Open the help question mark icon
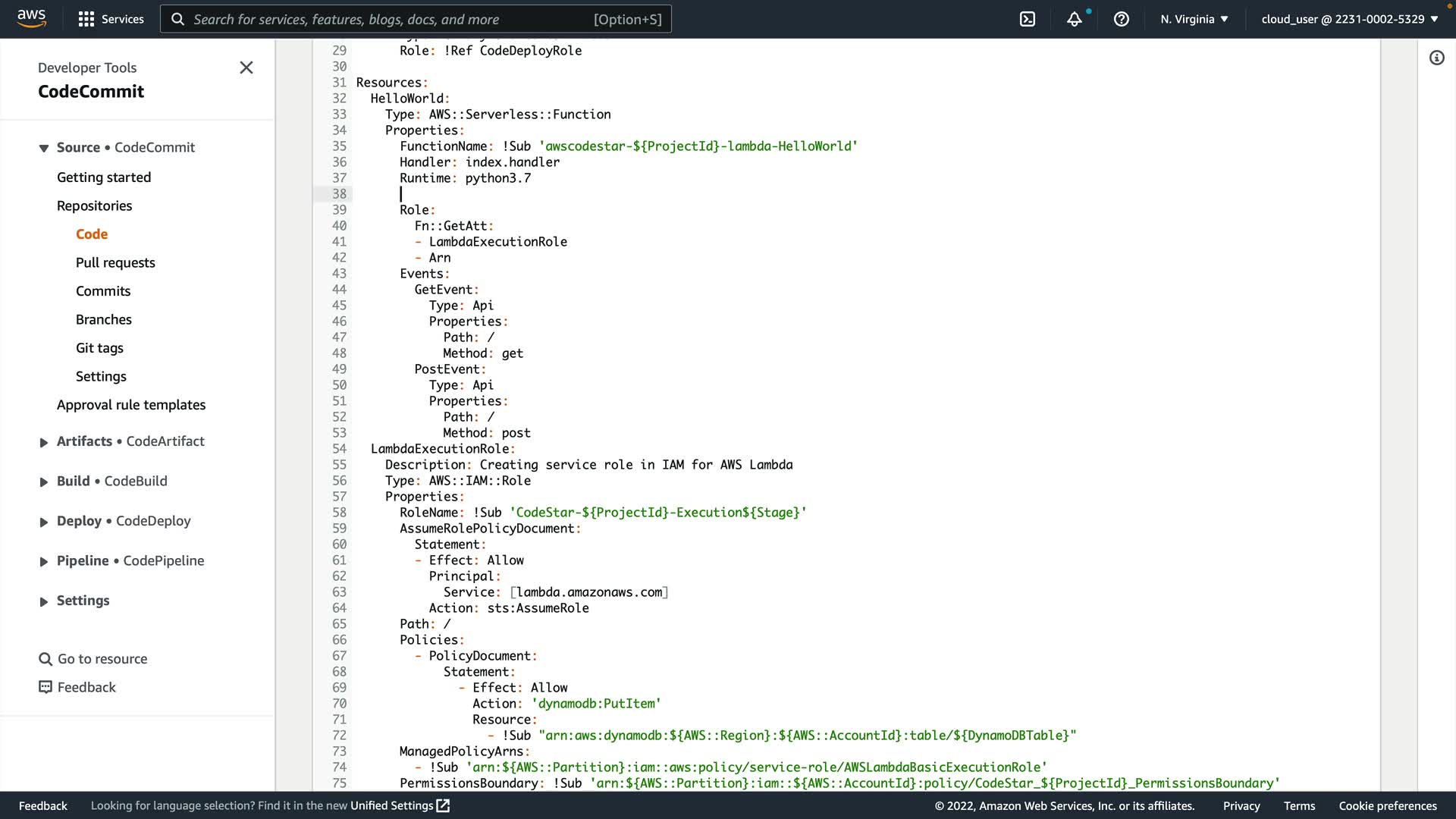 point(1121,19)
